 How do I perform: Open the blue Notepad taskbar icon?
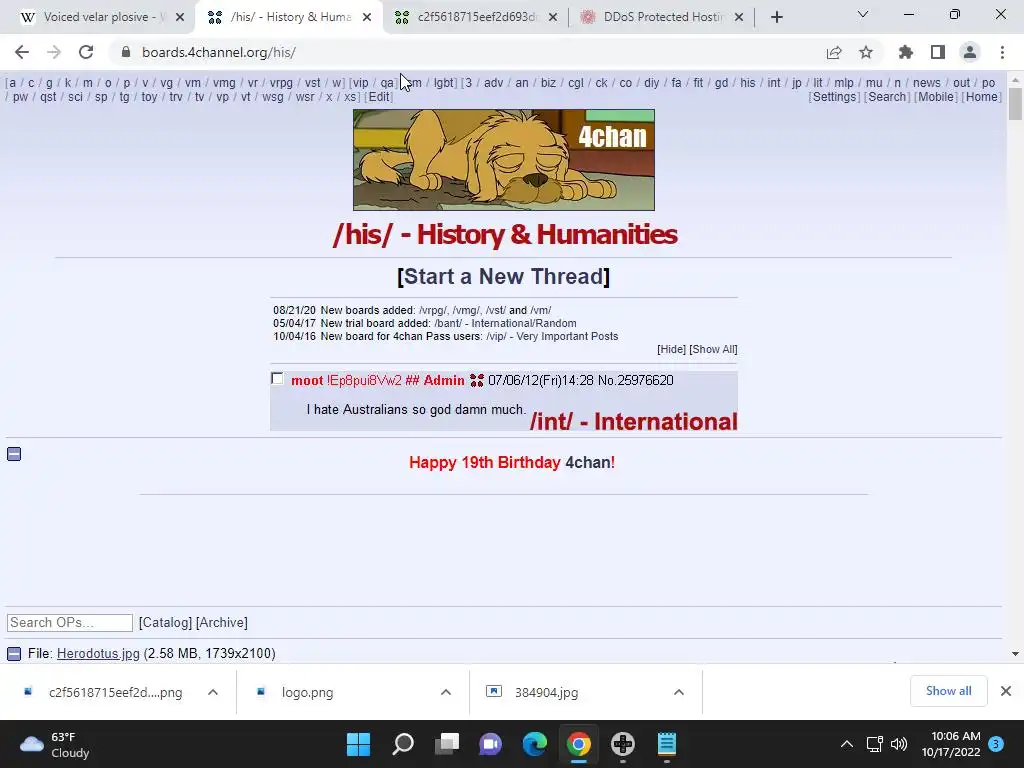coord(667,744)
